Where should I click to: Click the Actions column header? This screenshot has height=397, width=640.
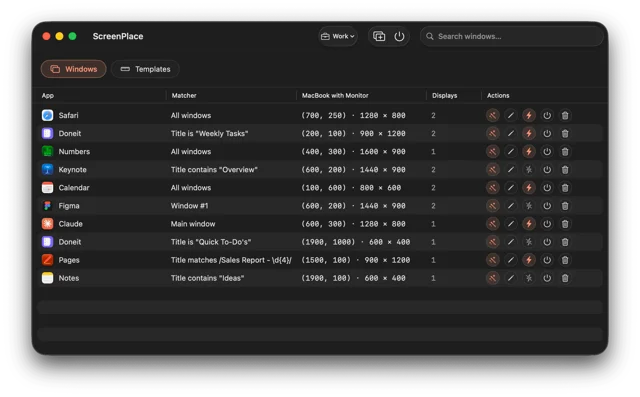(498, 95)
